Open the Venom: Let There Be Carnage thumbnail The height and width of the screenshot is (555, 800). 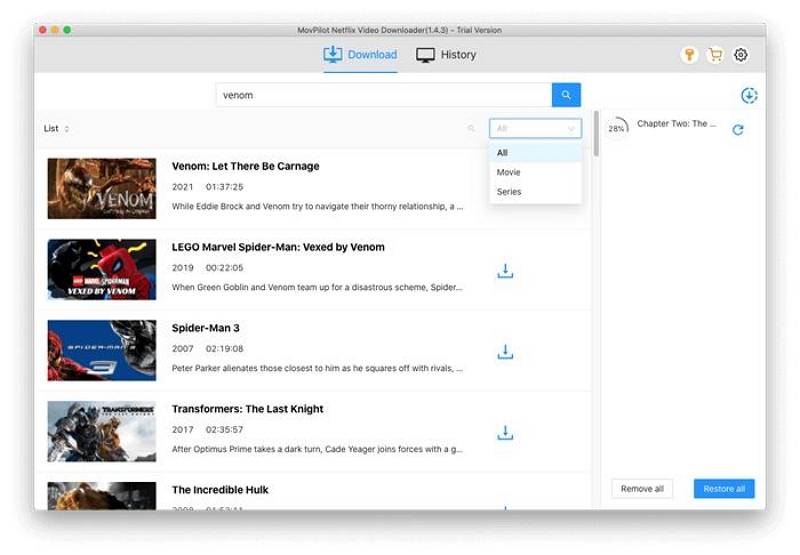pos(102,189)
